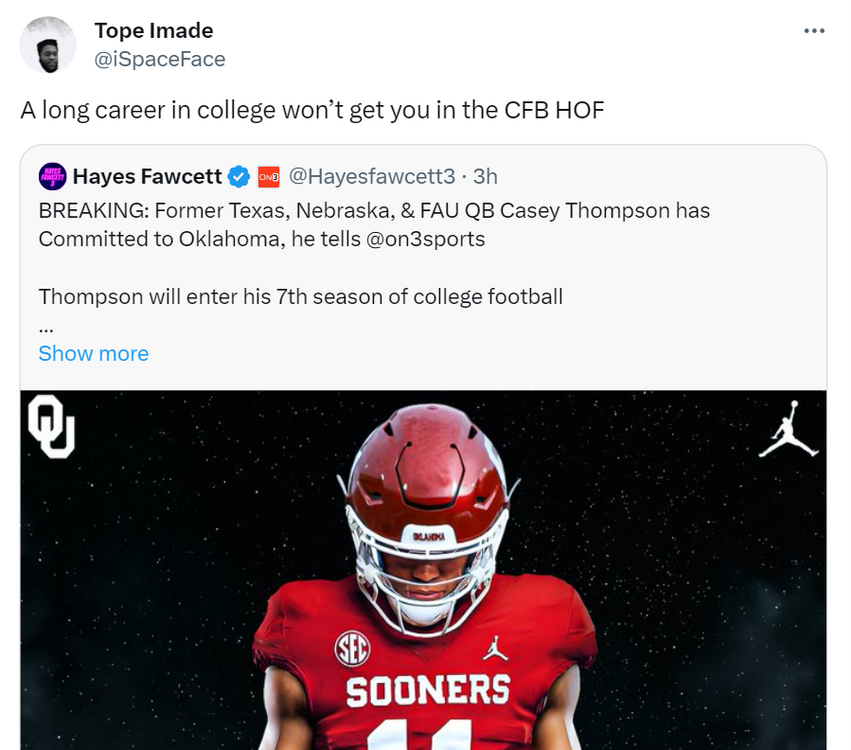The width and height of the screenshot is (851, 750).
Task: Click Tope Imade's profile avatar
Action: 47,45
